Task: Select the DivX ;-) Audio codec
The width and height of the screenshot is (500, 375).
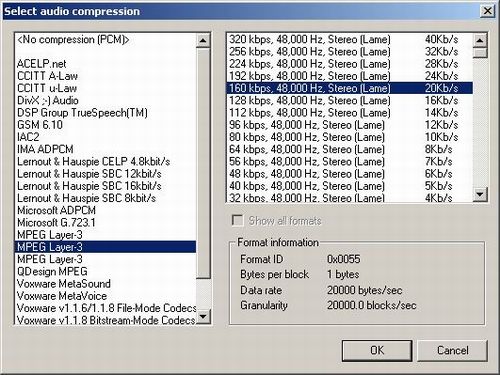Action: pyautogui.click(x=105, y=100)
